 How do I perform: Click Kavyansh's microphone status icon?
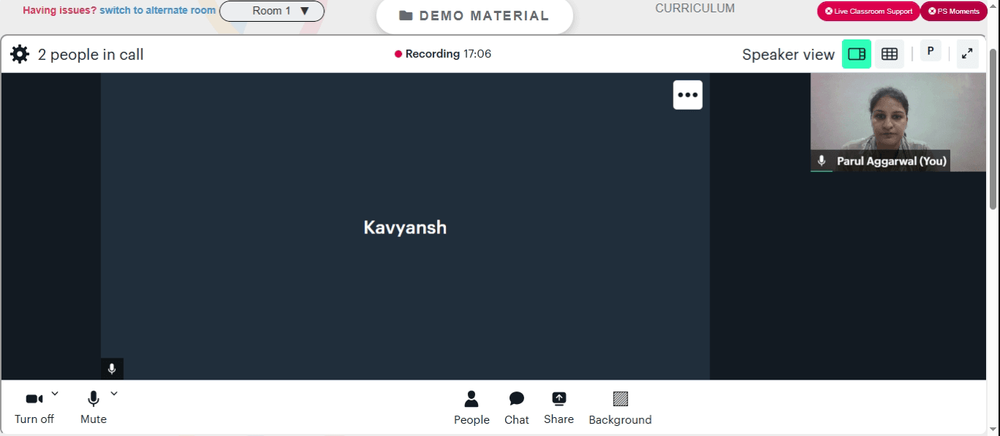pos(112,369)
